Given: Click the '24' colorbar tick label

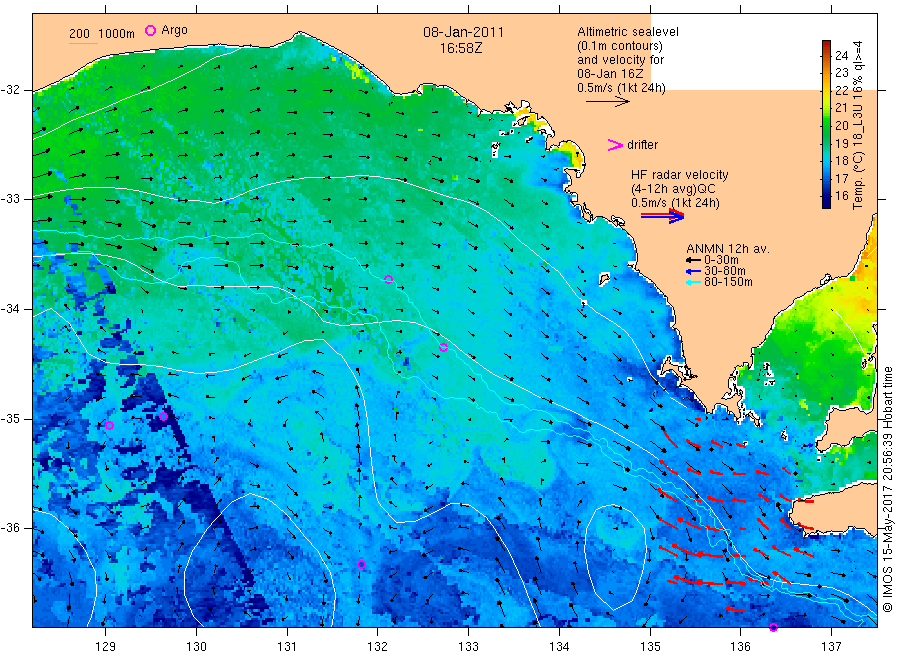Looking at the screenshot, I should click(x=841, y=55).
